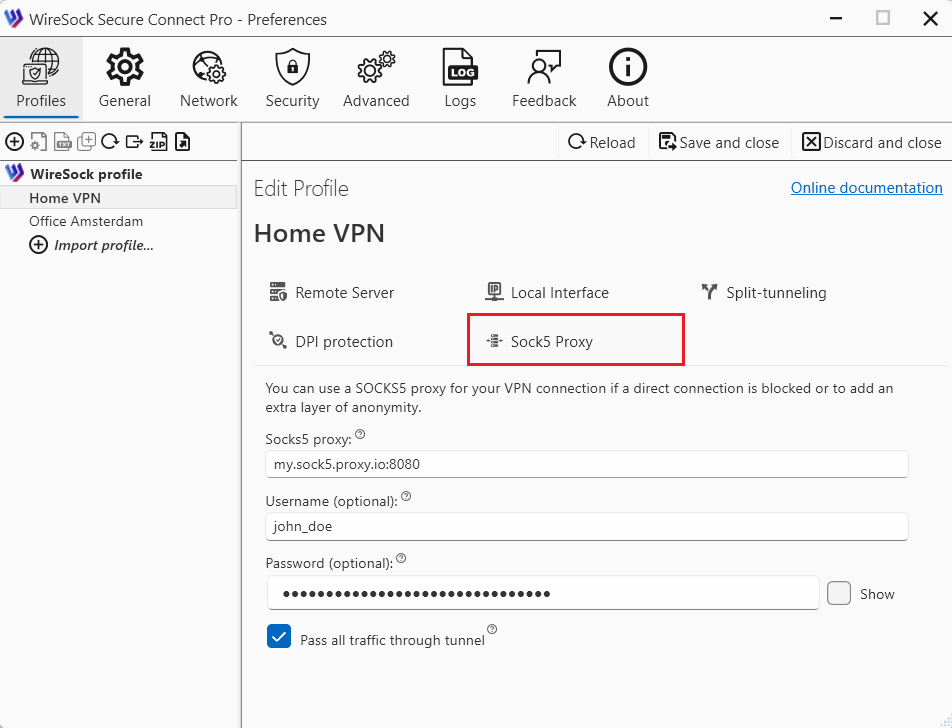Open the Online documentation link
952x728 pixels.
(x=866, y=188)
